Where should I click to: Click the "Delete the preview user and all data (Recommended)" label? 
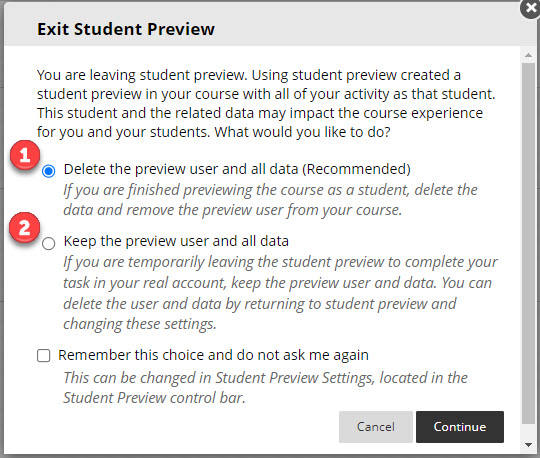tap(237, 169)
